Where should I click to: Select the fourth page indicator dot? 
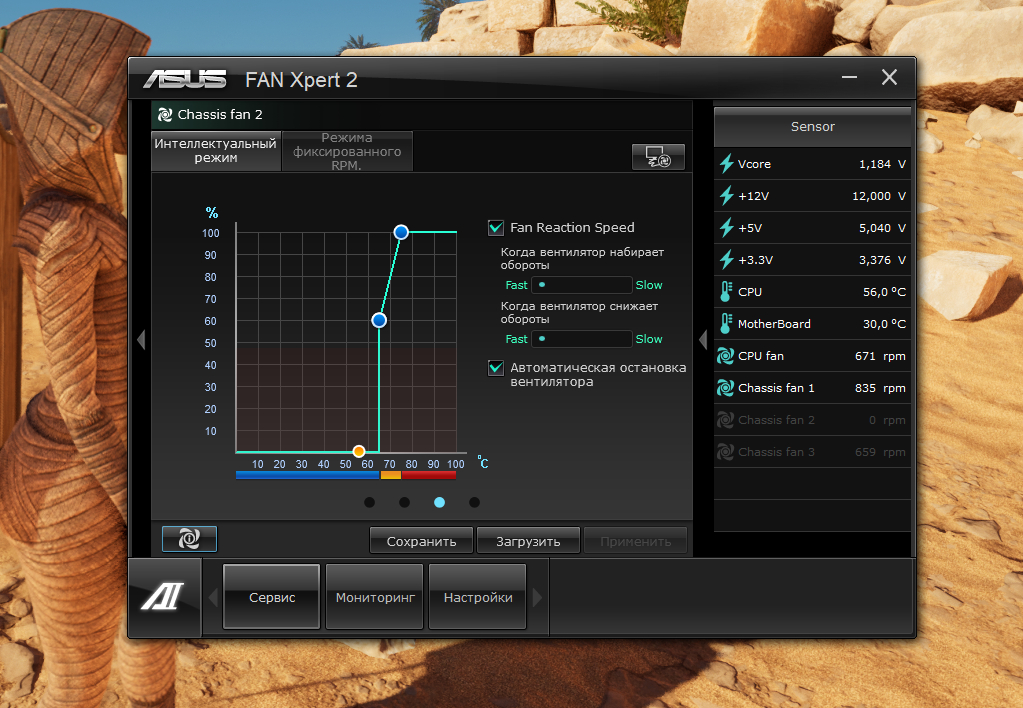pyautogui.click(x=474, y=502)
